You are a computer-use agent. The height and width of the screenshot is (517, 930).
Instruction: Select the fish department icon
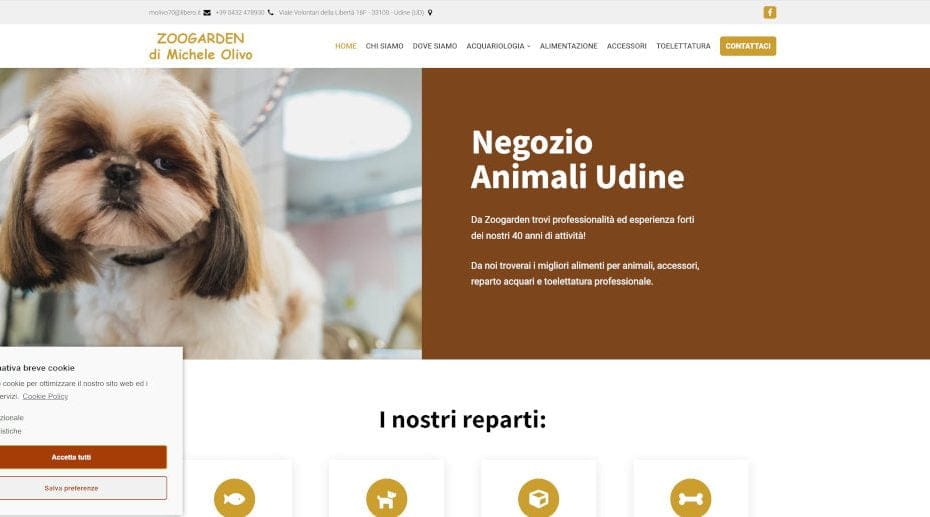pyautogui.click(x=234, y=499)
